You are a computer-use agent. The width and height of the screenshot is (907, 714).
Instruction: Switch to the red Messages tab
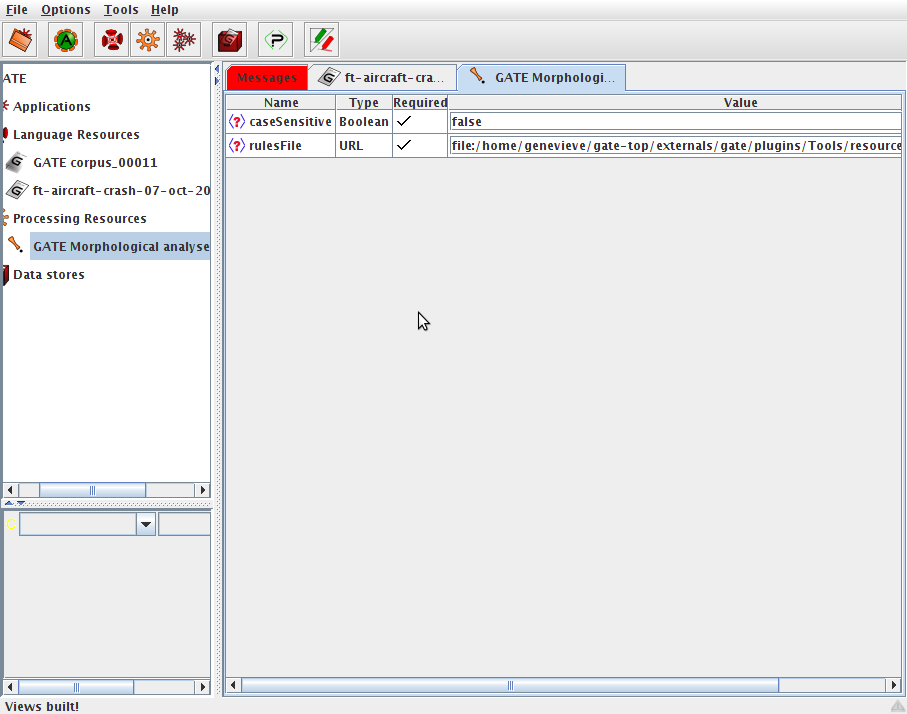[x=267, y=78]
